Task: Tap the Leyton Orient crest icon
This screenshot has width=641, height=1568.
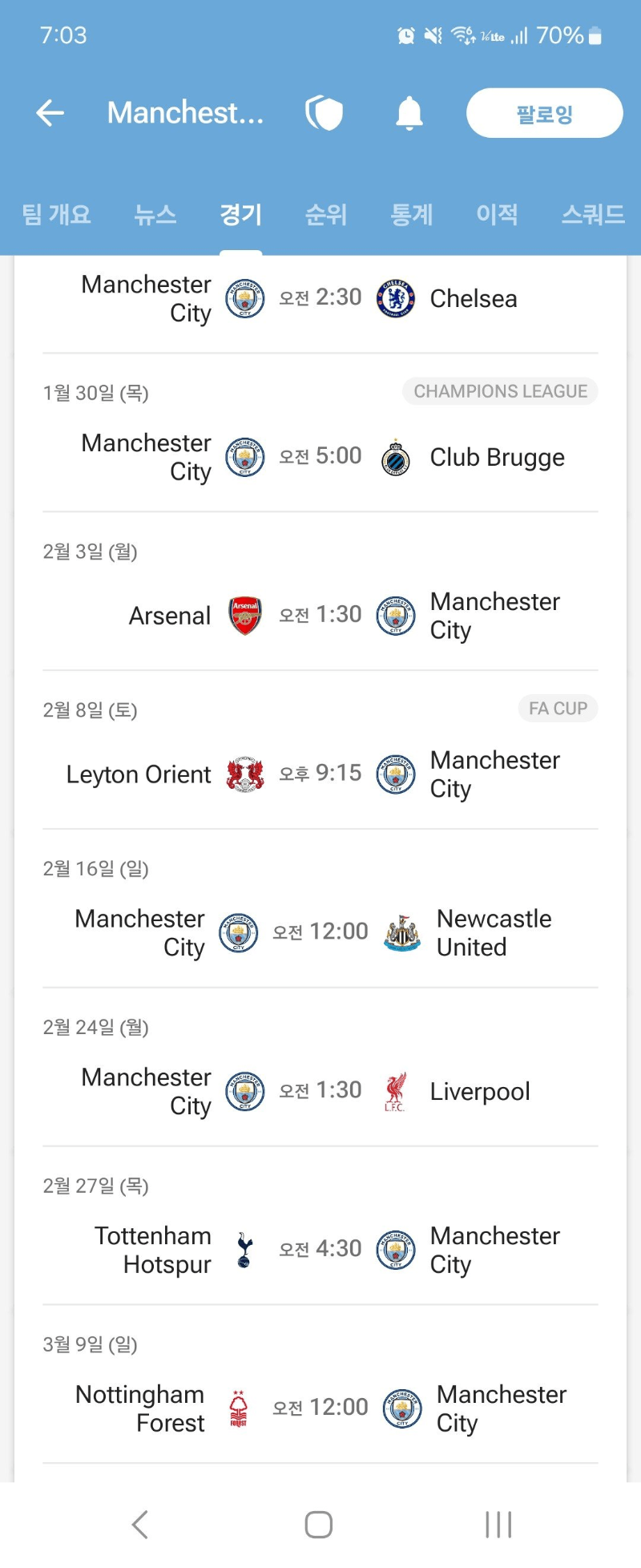Action: [245, 774]
